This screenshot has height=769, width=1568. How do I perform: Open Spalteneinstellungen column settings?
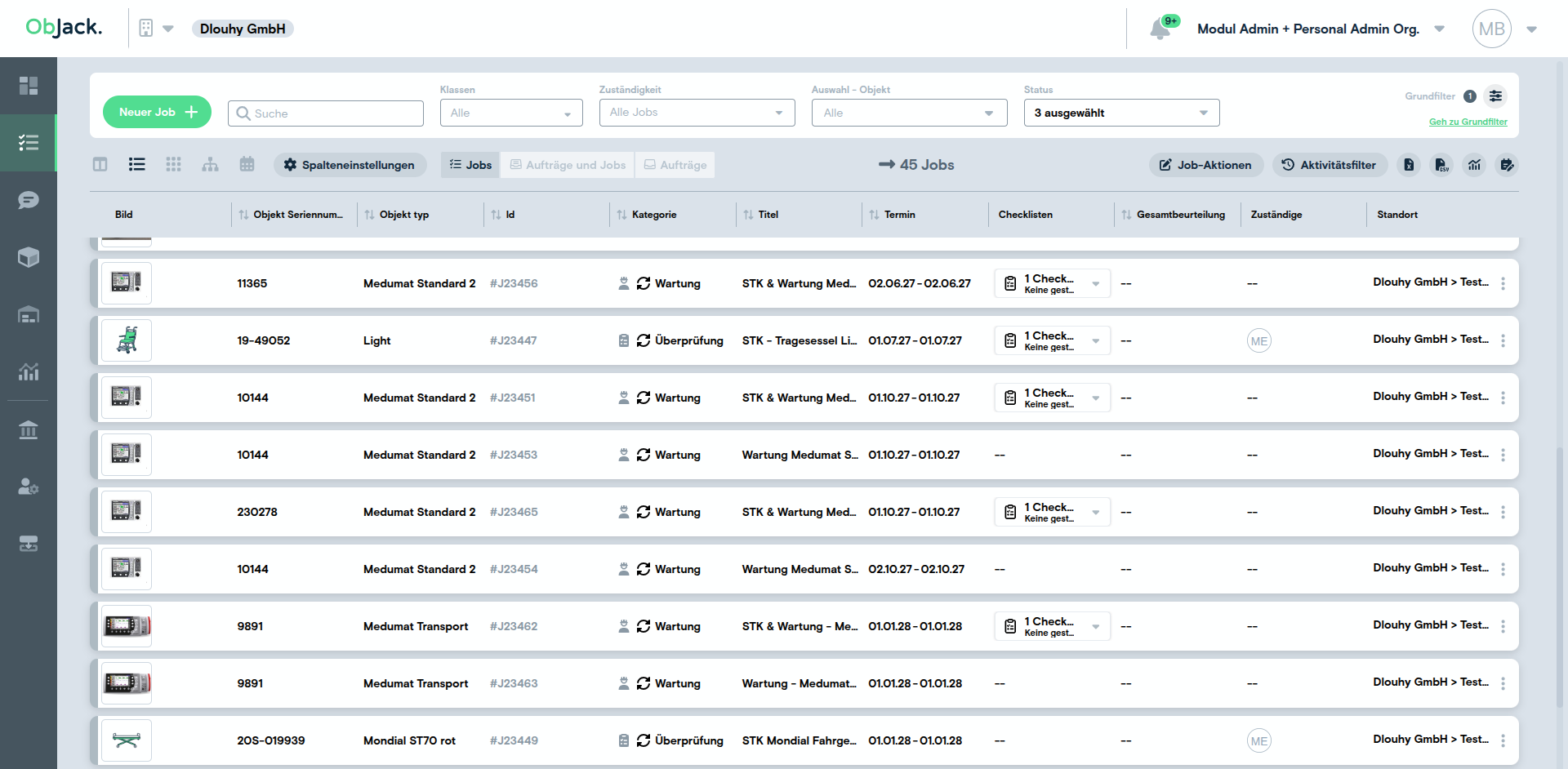pos(350,165)
